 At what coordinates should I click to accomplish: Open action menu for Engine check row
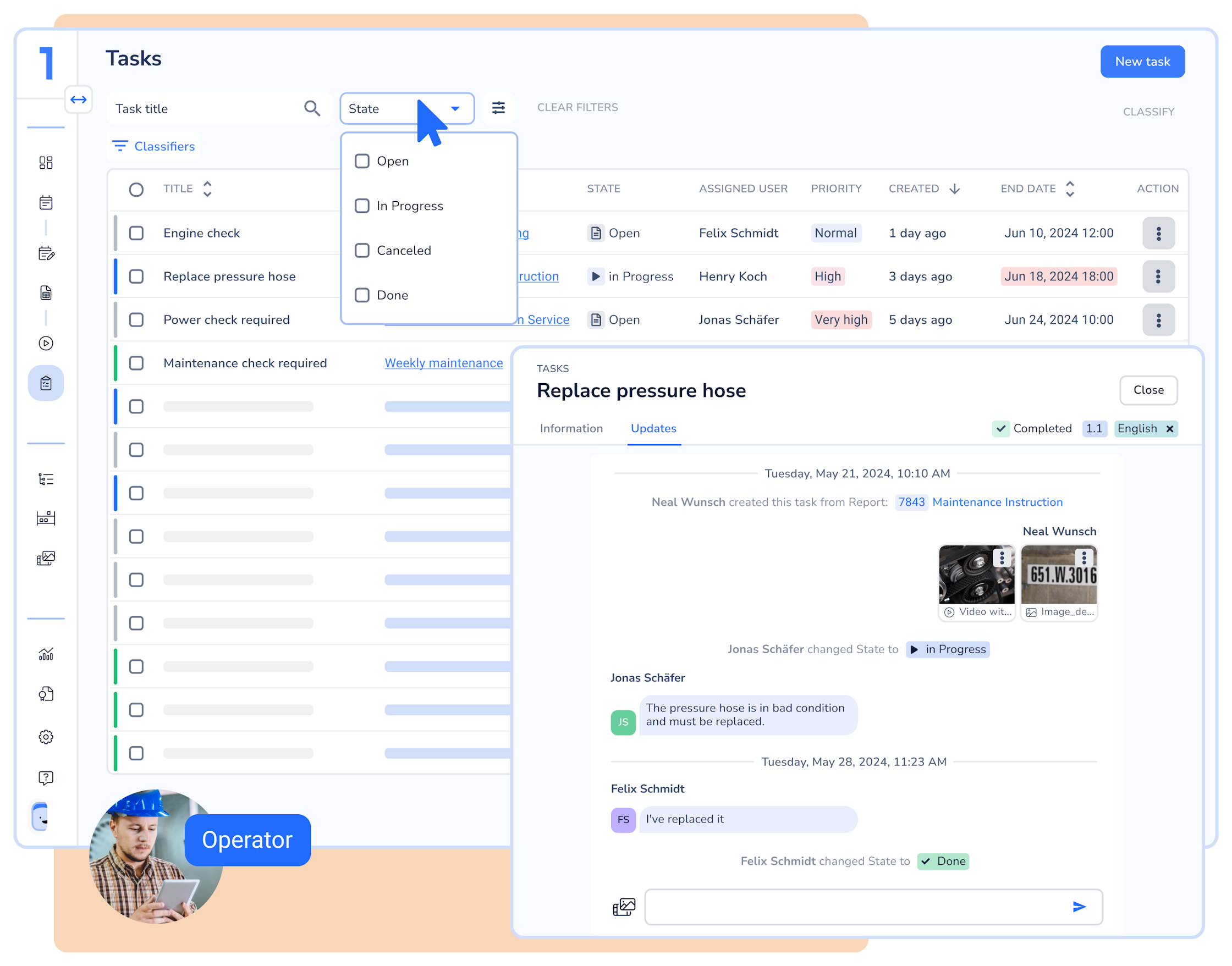[x=1158, y=233]
